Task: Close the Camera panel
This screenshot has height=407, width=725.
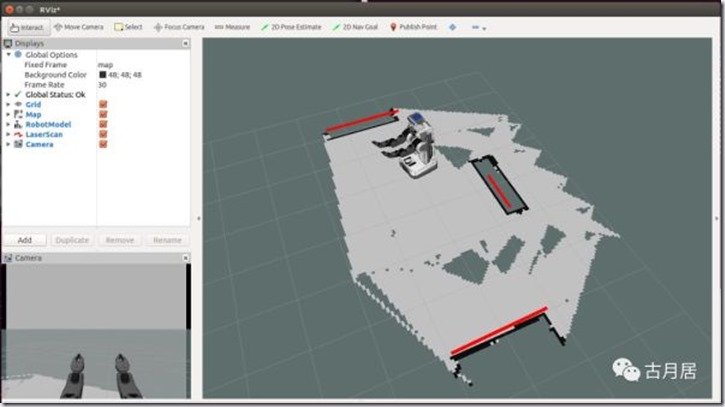Action: click(x=186, y=258)
